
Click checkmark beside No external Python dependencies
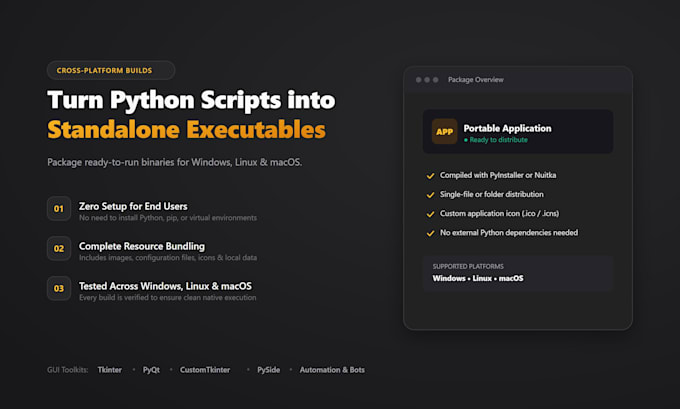click(430, 233)
